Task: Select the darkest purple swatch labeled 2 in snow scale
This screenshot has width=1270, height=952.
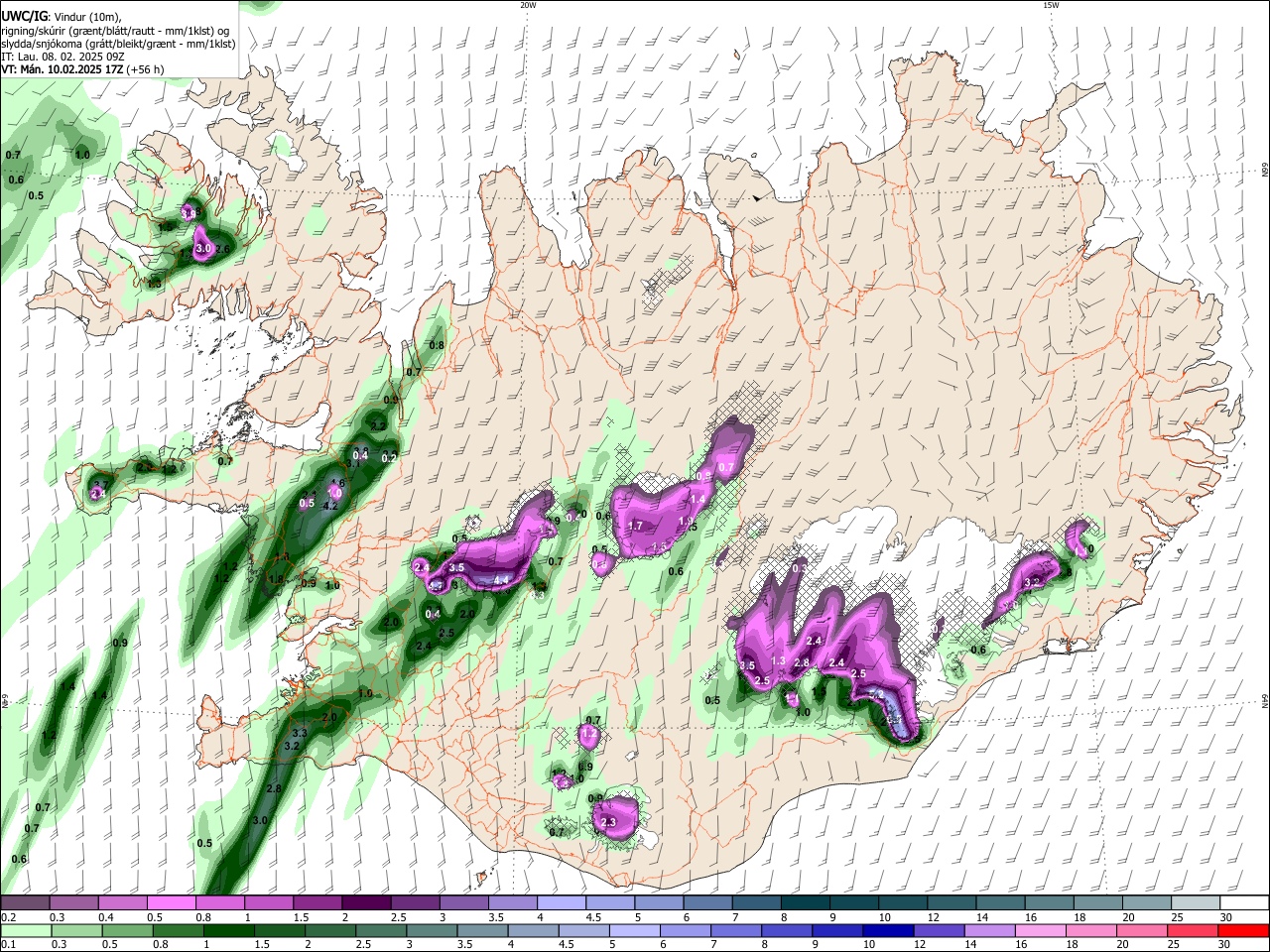Action: click(366, 902)
